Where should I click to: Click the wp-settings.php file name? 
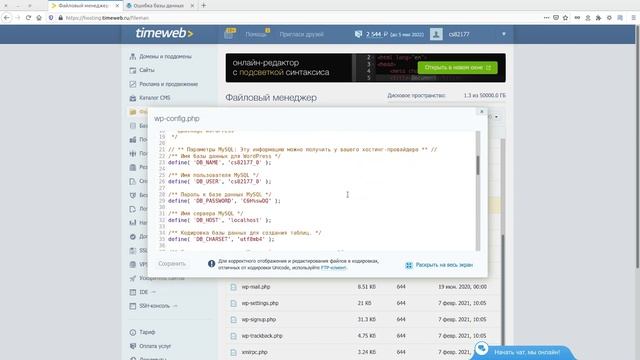point(260,303)
